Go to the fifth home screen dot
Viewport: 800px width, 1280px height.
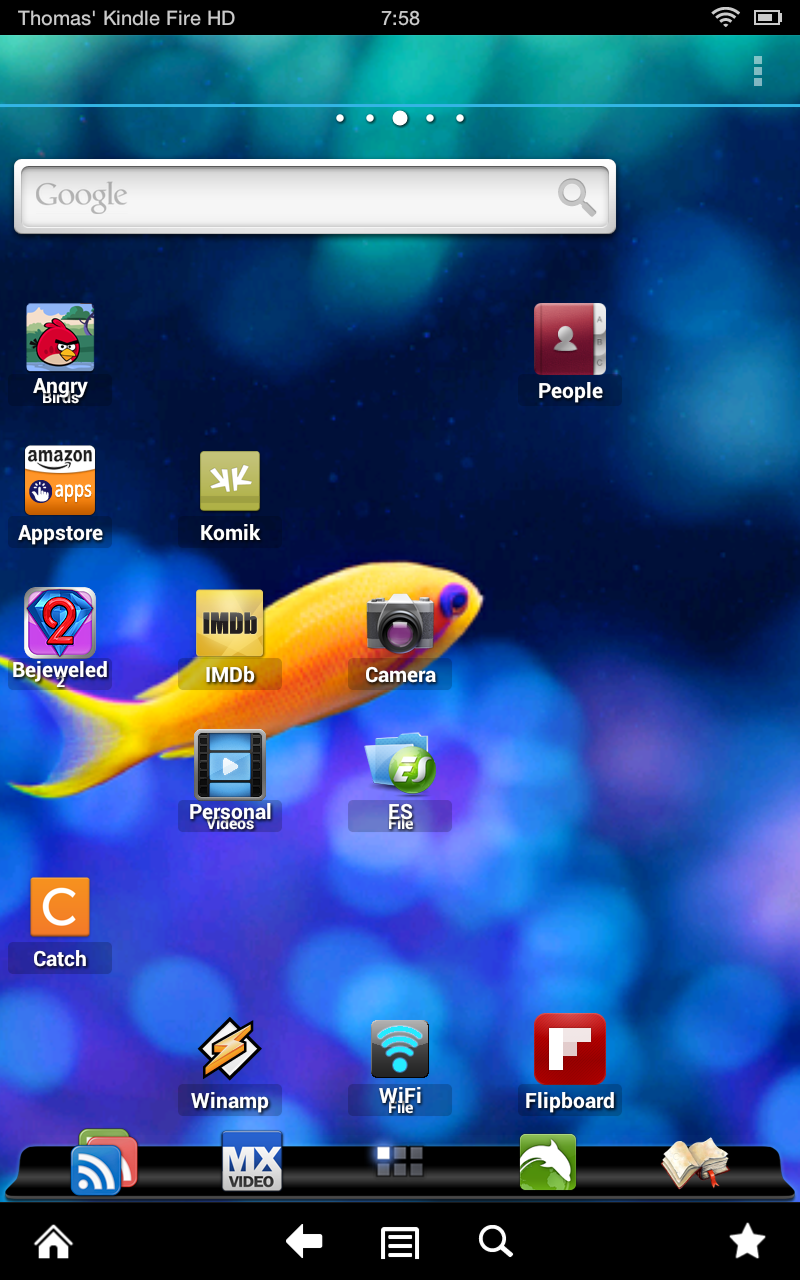pos(460,118)
